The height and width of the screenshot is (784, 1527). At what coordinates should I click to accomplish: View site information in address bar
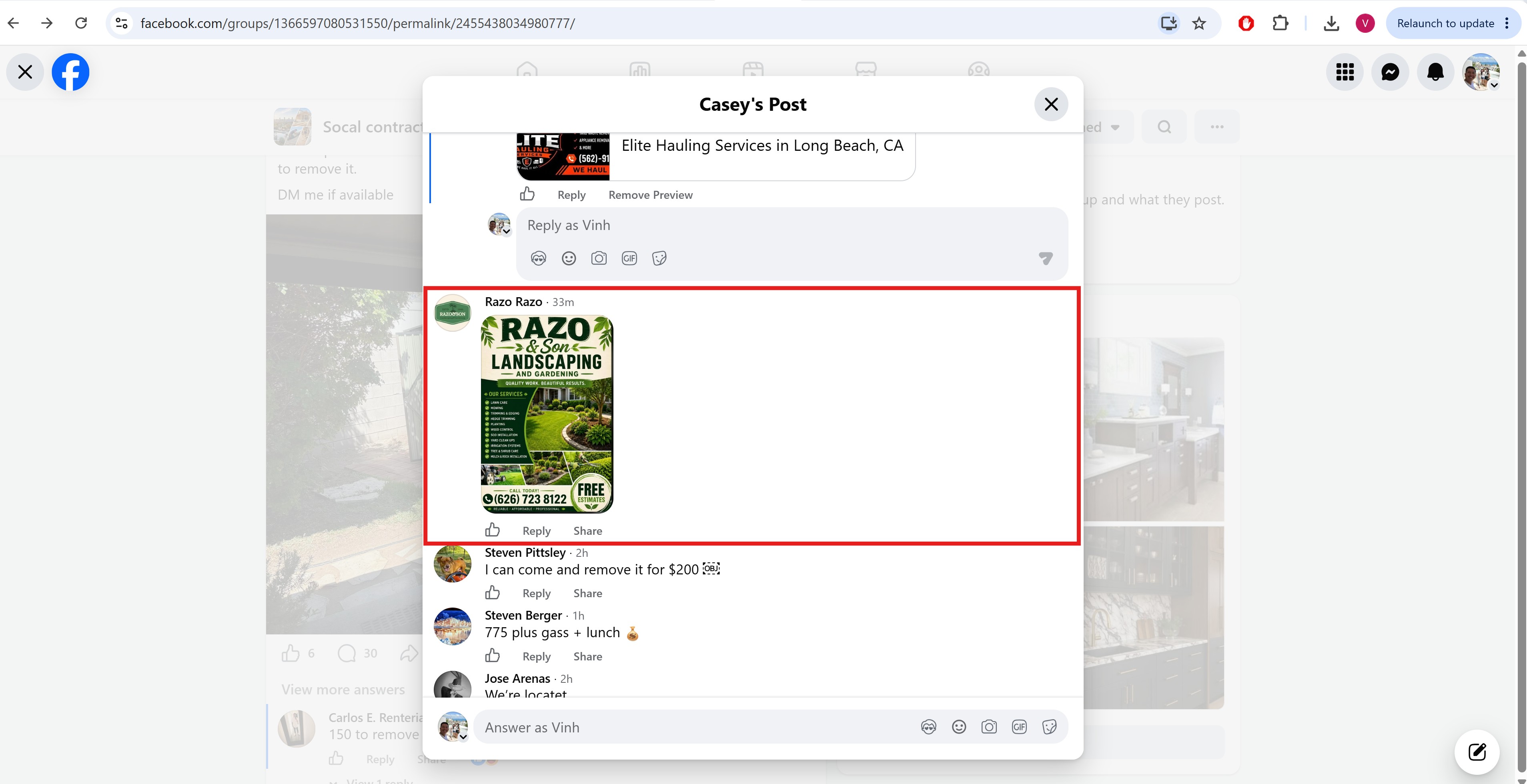pos(122,23)
